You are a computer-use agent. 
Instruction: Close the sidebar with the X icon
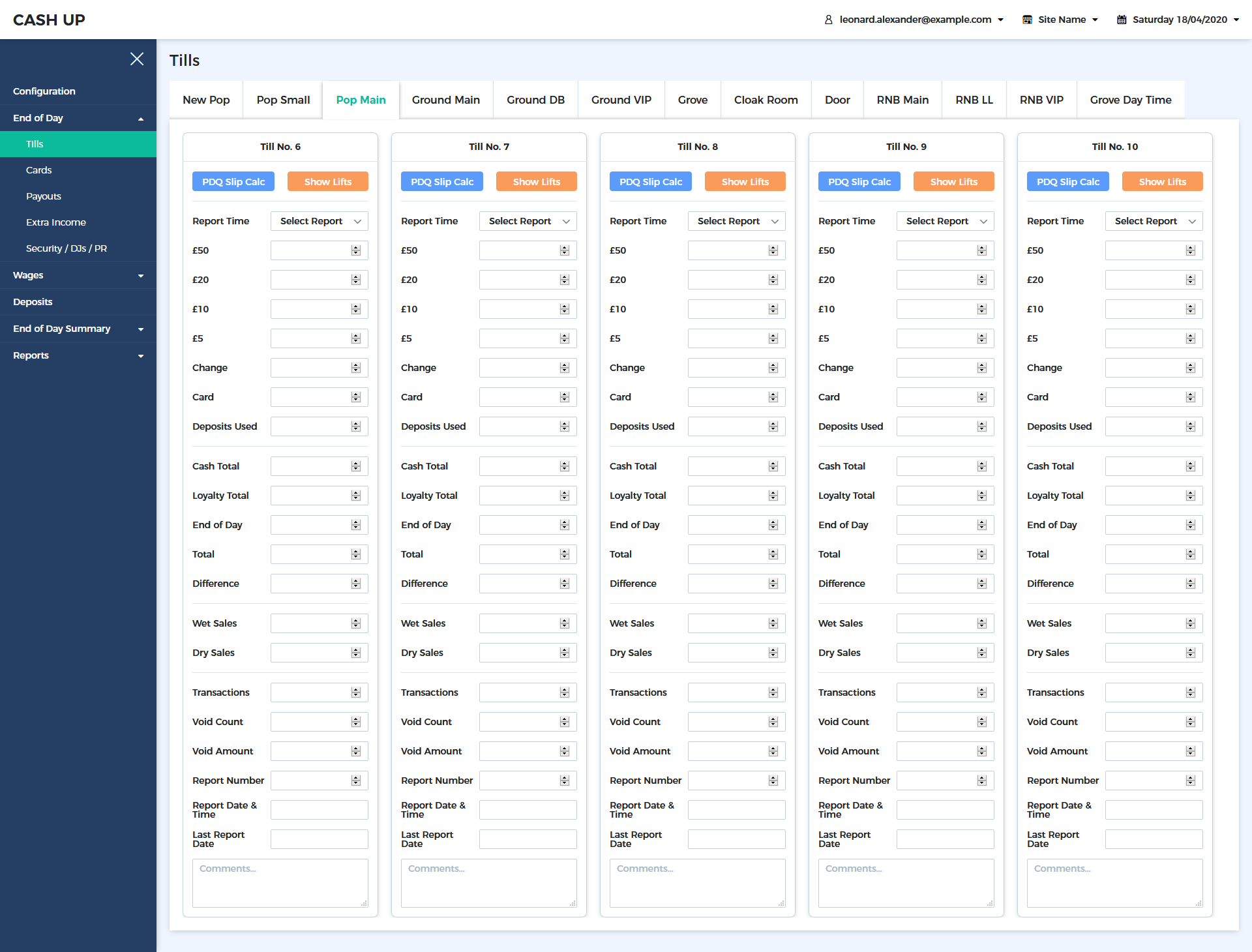pos(137,59)
